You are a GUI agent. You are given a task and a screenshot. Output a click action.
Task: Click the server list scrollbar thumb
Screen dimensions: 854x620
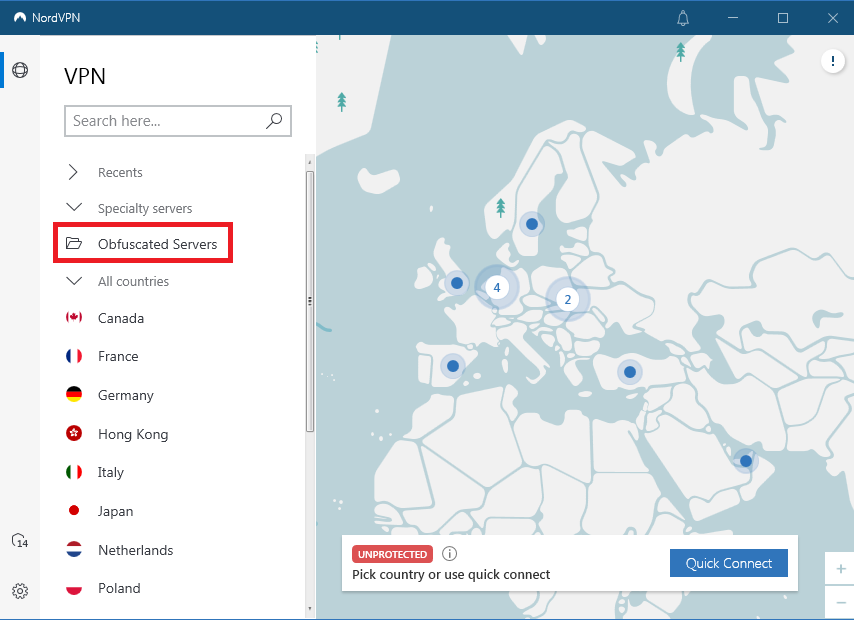(310, 301)
